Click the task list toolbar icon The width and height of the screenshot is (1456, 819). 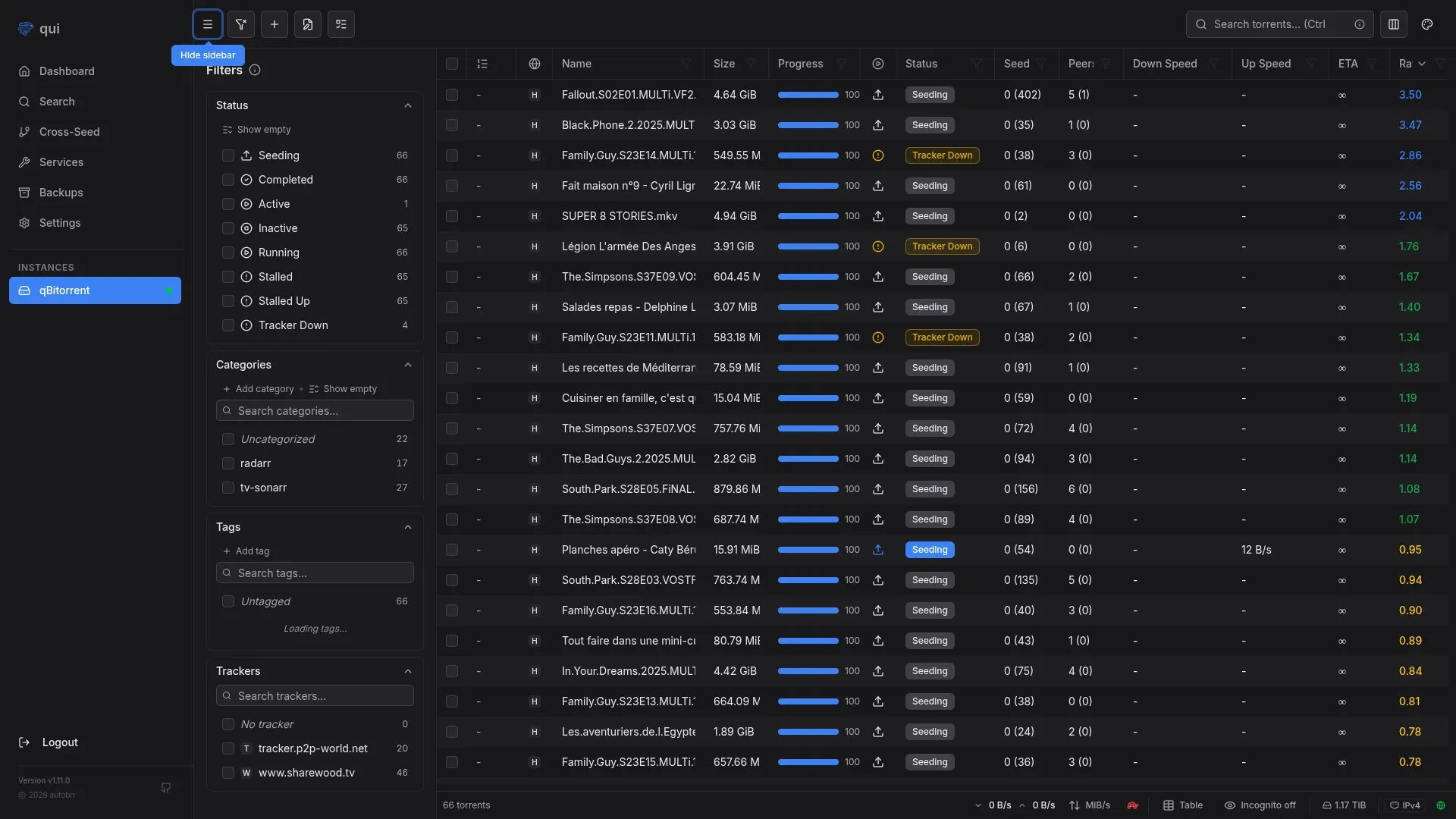coord(341,24)
